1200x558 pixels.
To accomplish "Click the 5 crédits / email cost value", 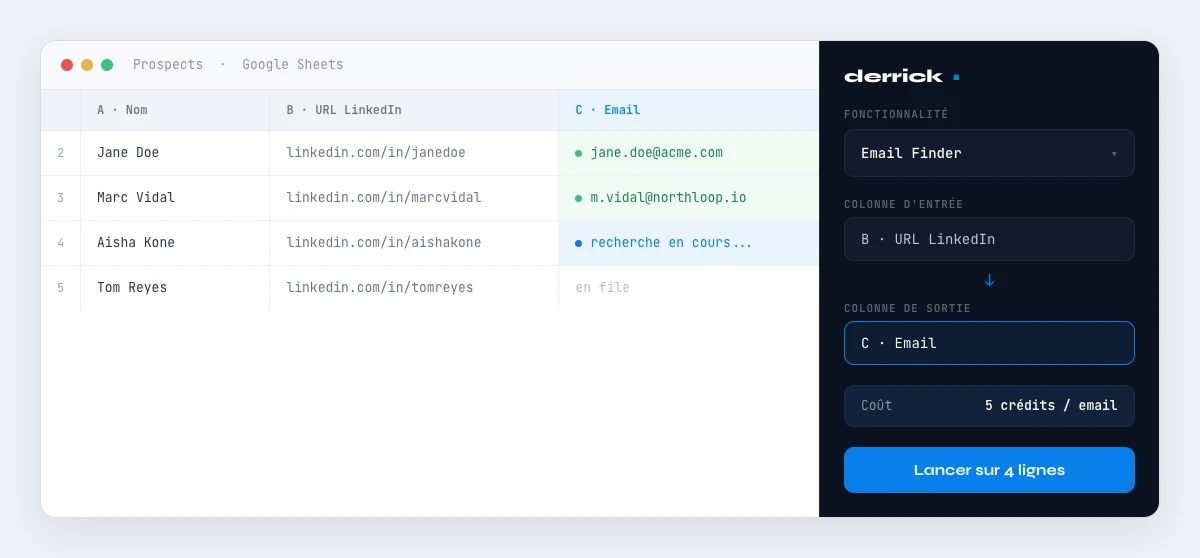I will pyautogui.click(x=1051, y=406).
